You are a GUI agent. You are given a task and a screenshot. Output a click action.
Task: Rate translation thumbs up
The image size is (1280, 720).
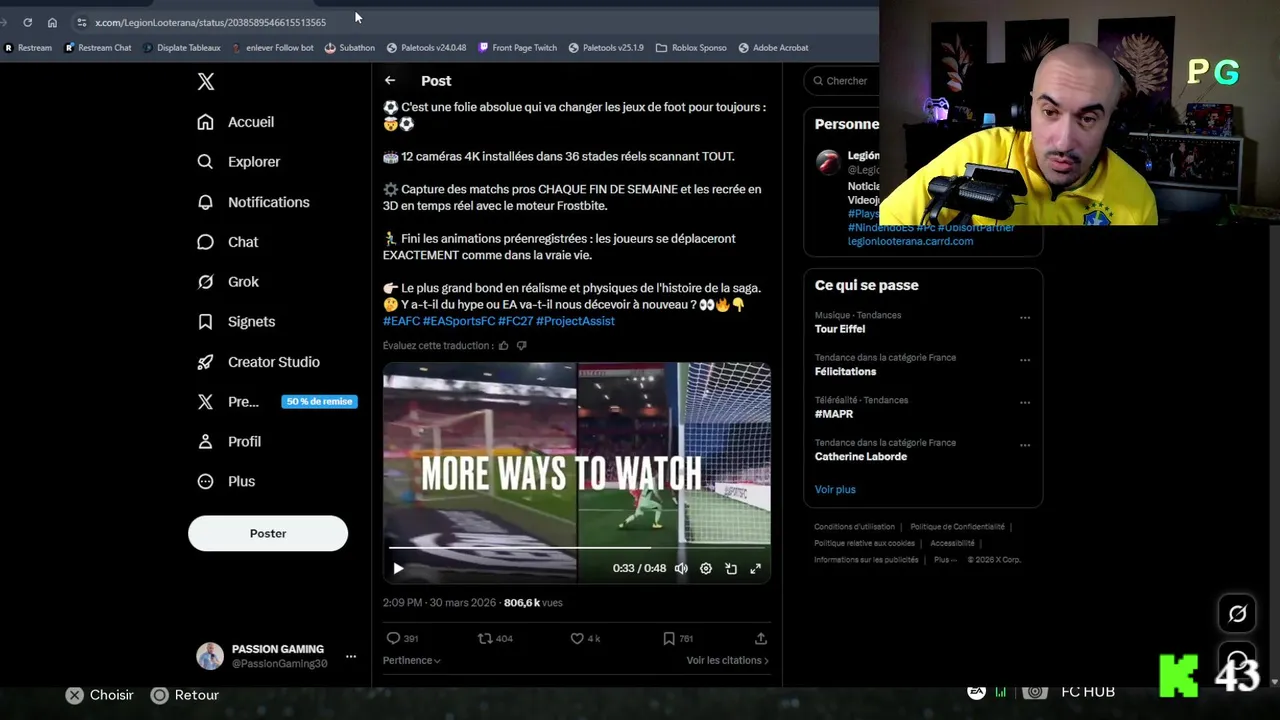(504, 346)
